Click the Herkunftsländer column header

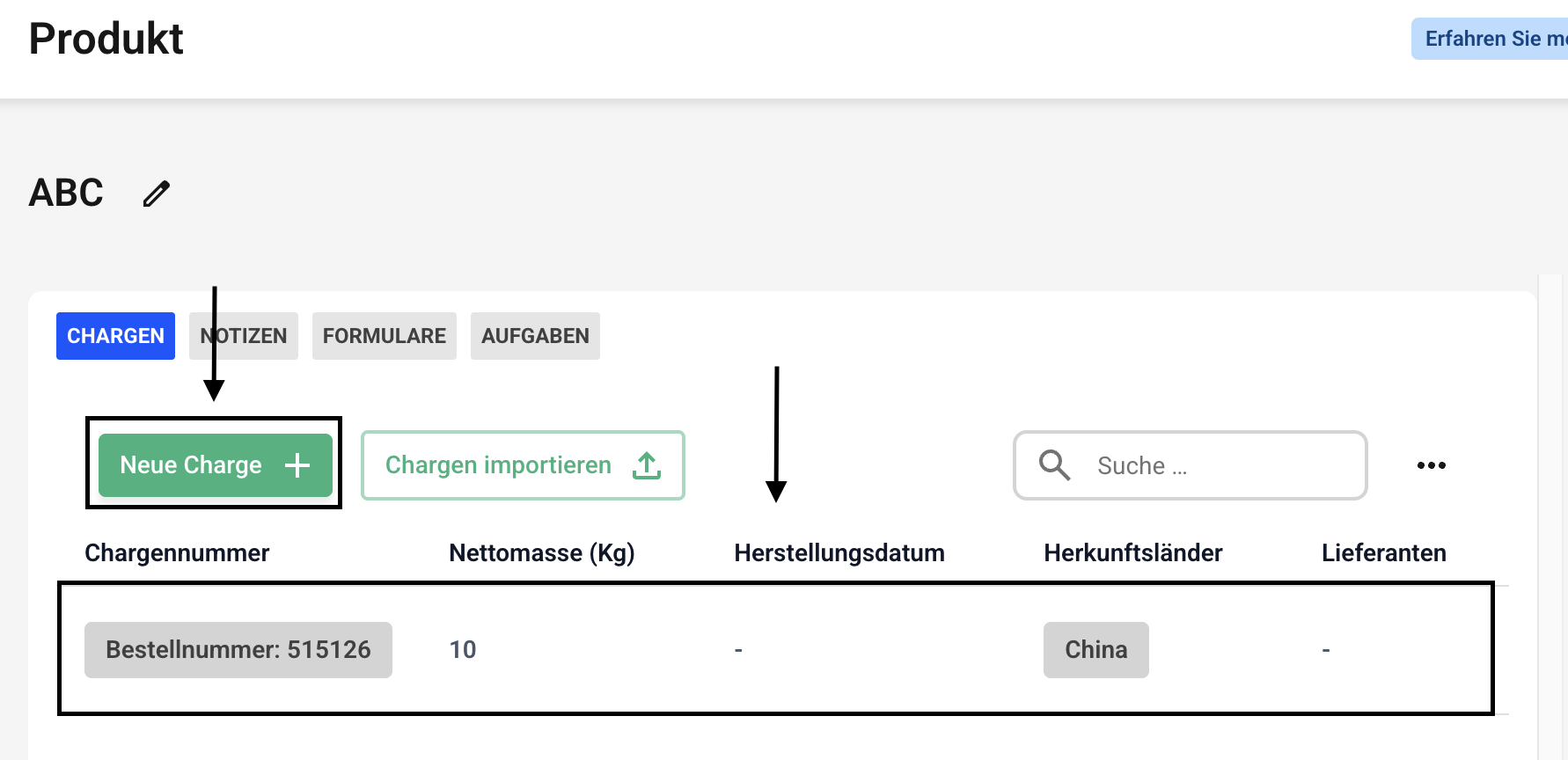pos(1132,552)
